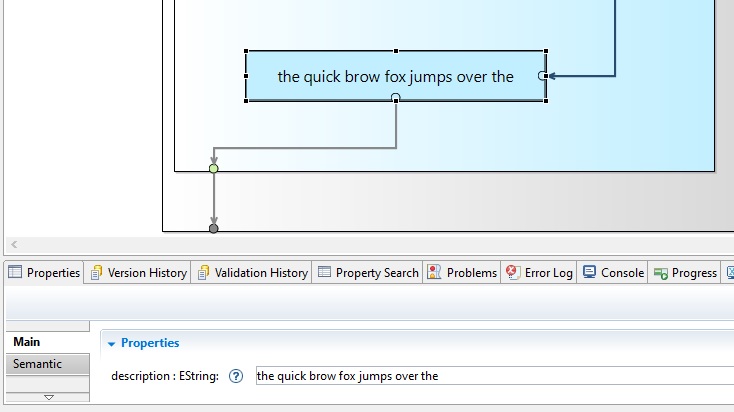This screenshot has height=412, width=734.
Task: Switch to the Console tab
Action: pyautogui.click(x=613, y=272)
